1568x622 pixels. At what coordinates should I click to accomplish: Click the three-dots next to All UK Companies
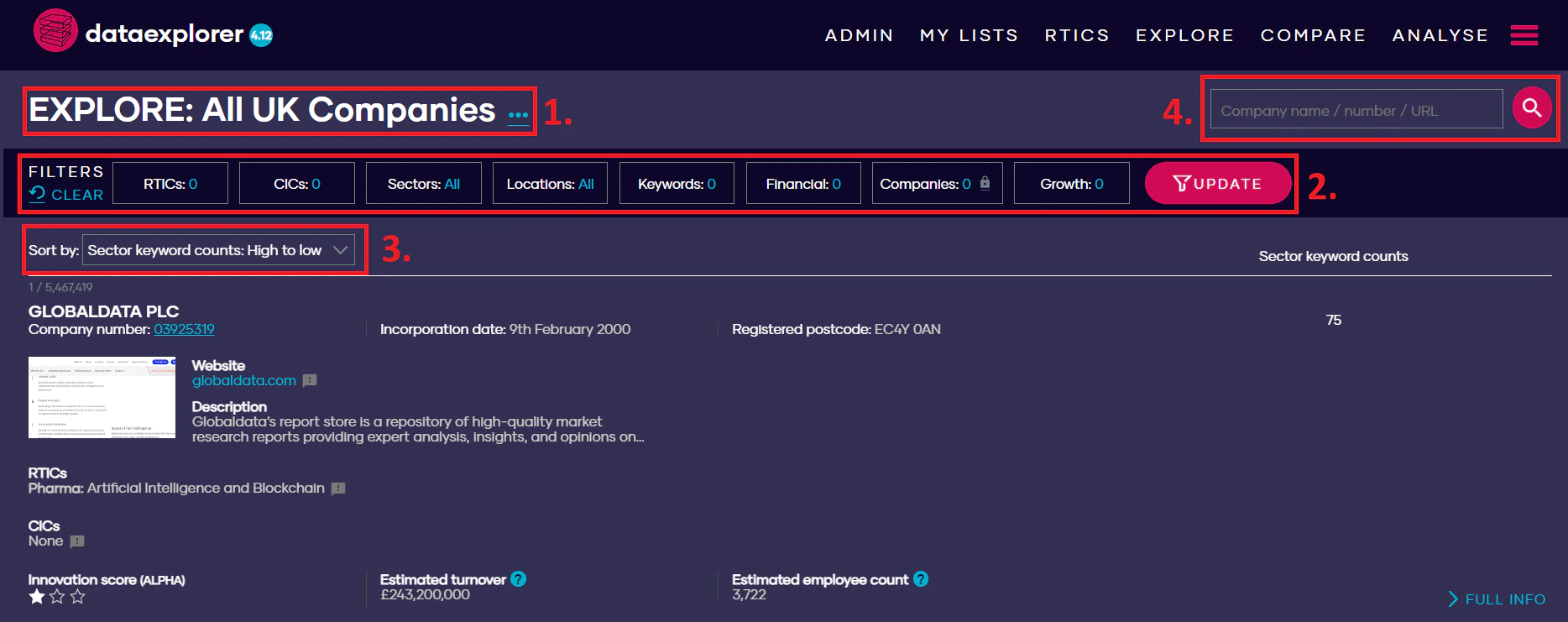(x=519, y=115)
